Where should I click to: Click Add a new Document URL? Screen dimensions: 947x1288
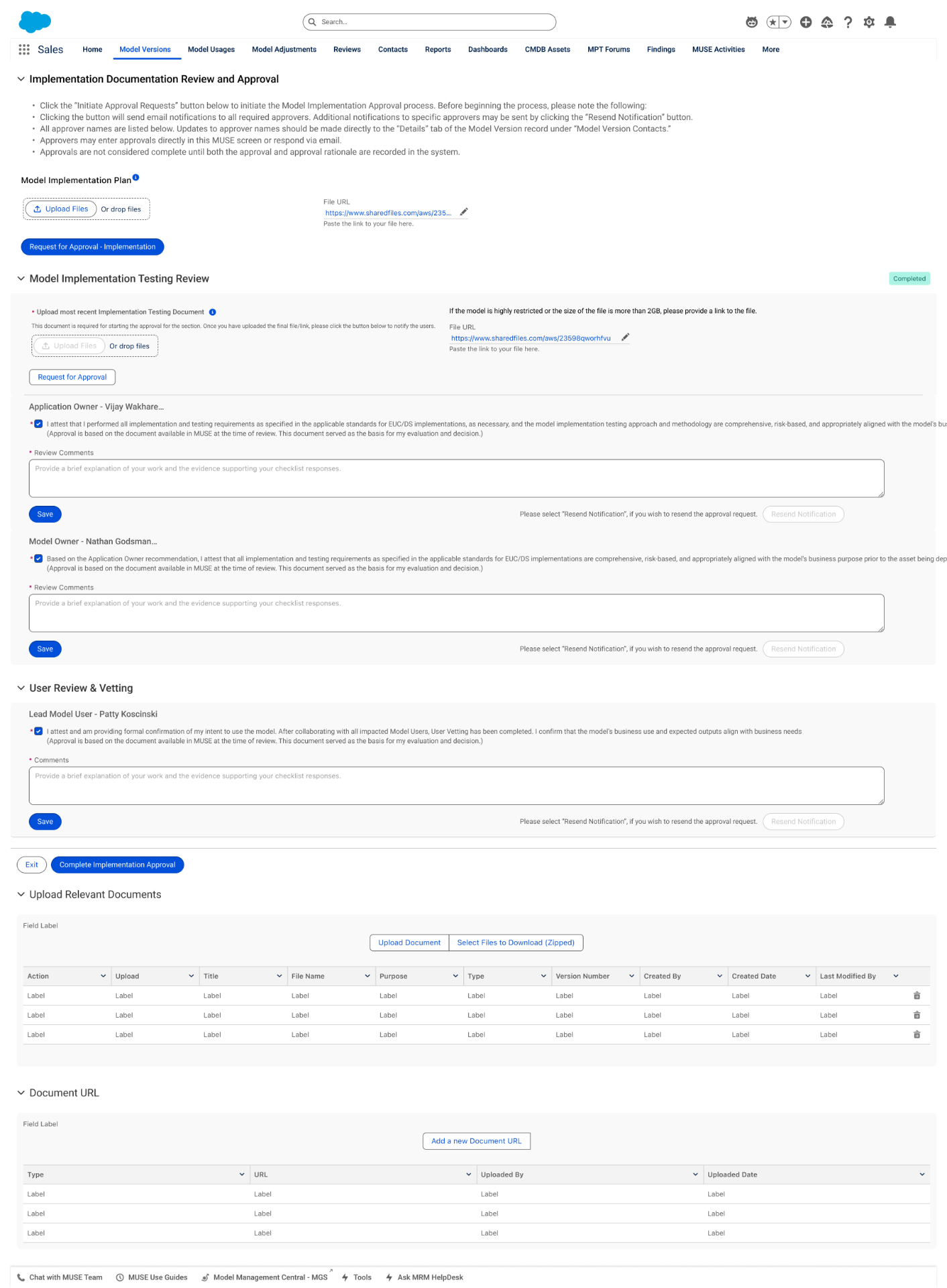click(476, 1141)
